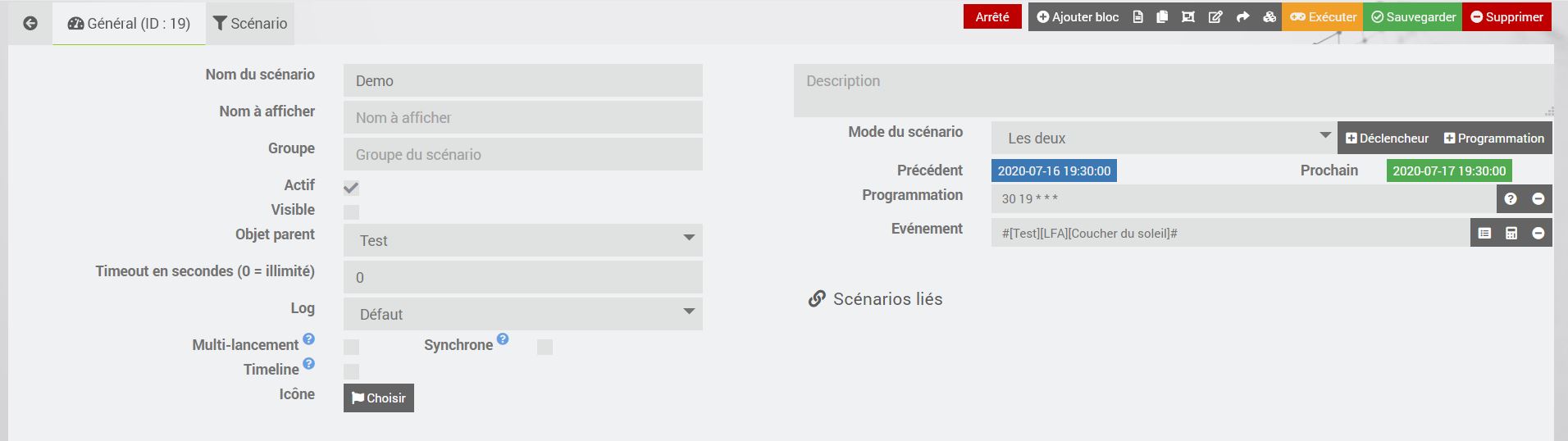This screenshot has width=1568, height=441.
Task: Click the back arrow icon
Action: click(30, 23)
